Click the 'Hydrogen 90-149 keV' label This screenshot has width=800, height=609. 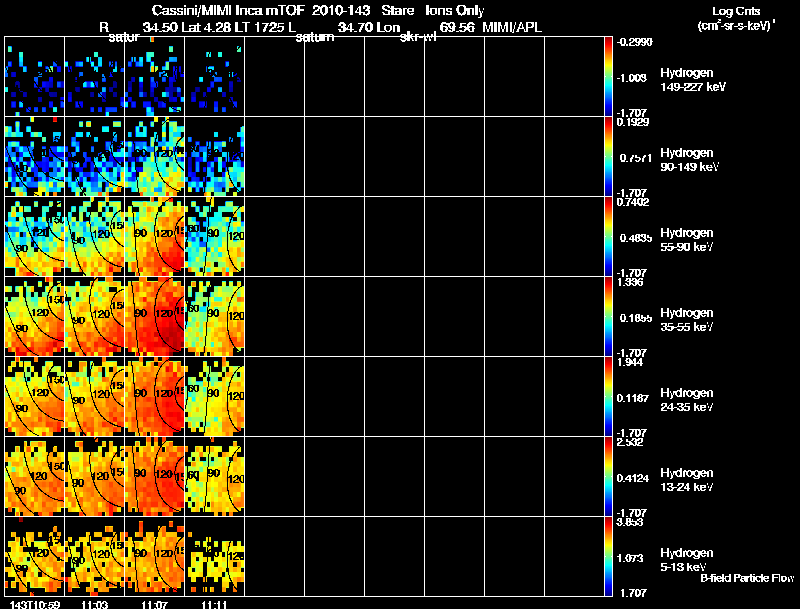[x=689, y=160]
